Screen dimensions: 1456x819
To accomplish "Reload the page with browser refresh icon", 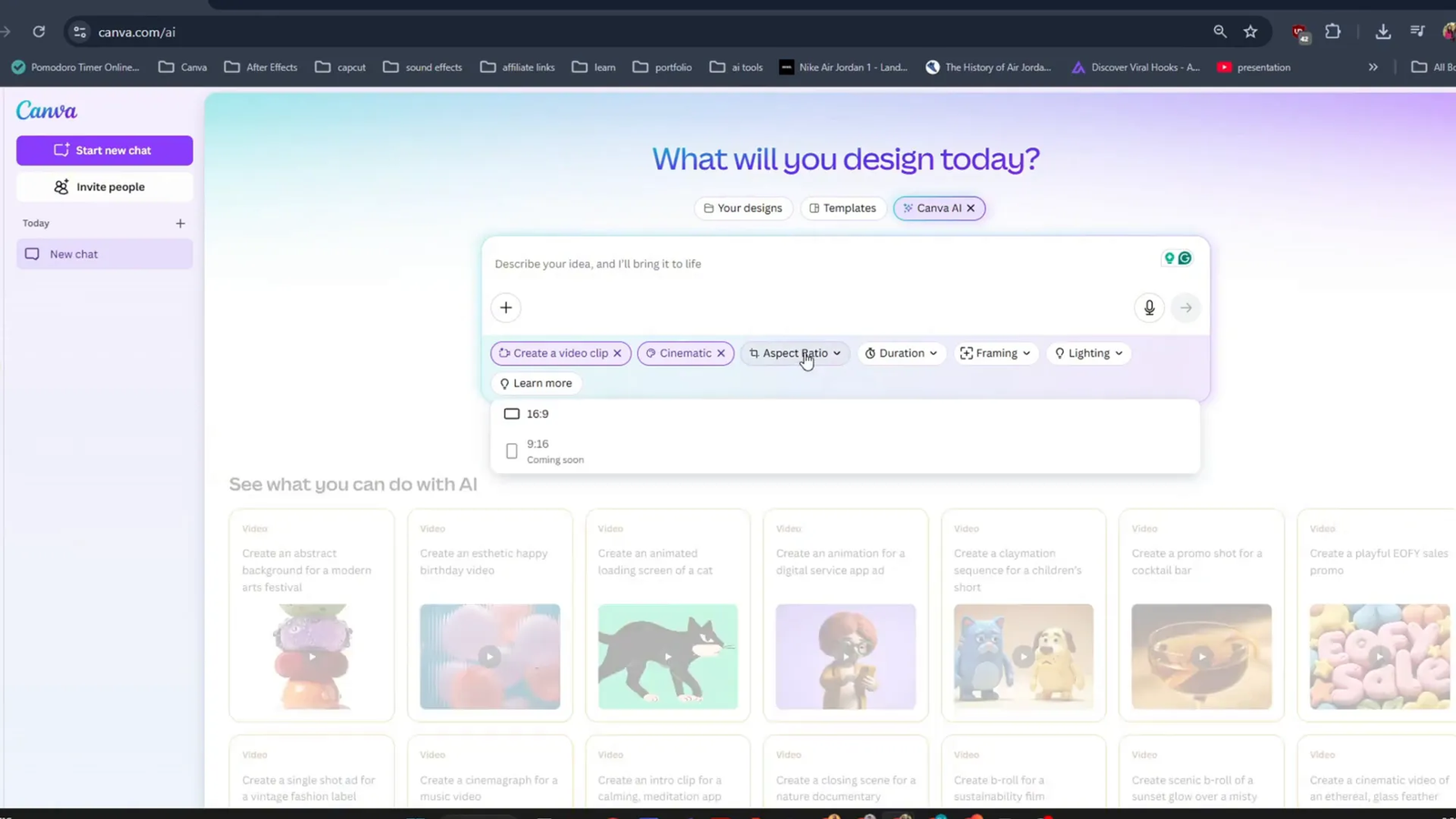I will (39, 32).
